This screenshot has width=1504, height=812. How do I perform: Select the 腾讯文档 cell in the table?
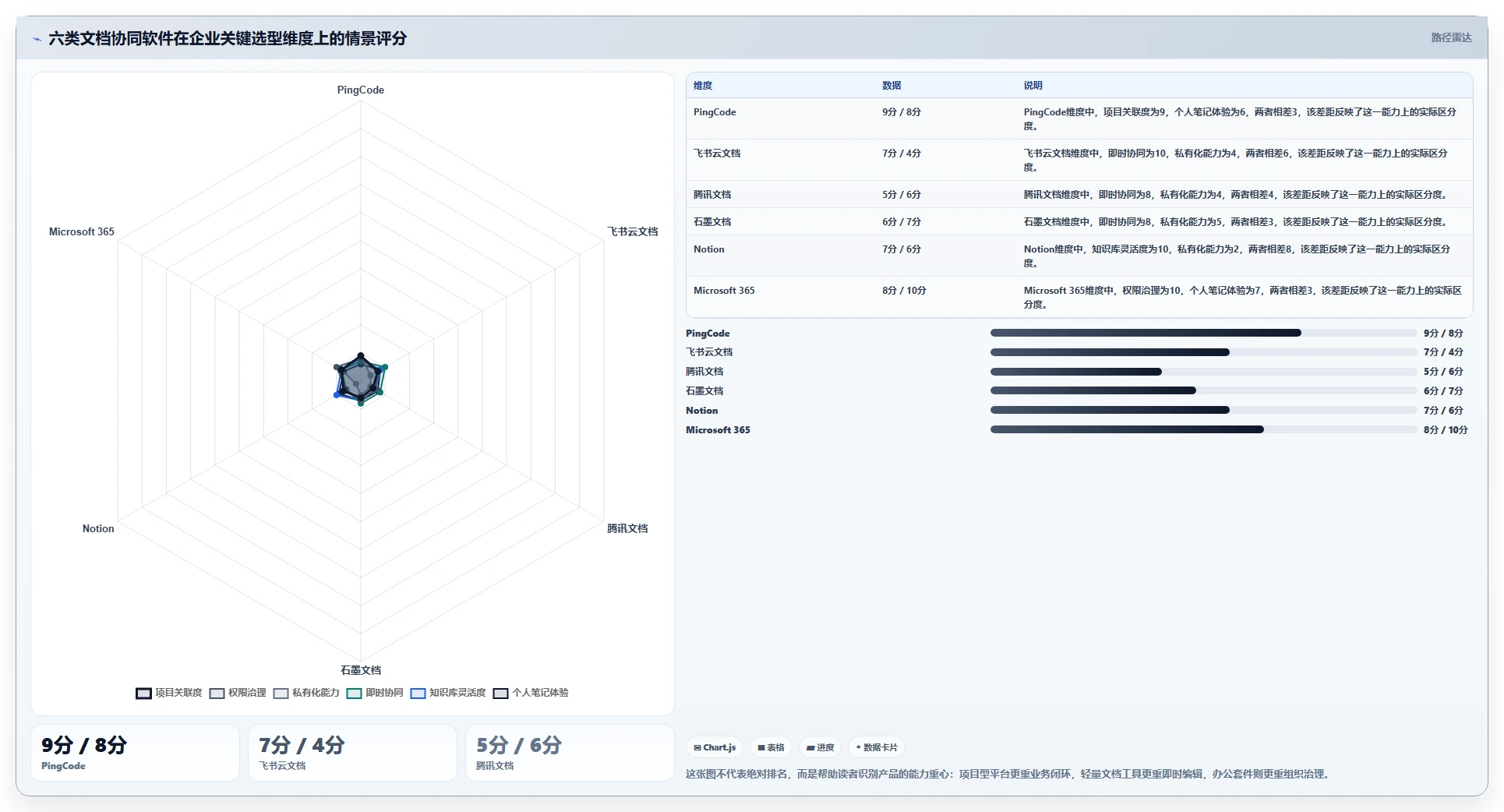(x=712, y=195)
